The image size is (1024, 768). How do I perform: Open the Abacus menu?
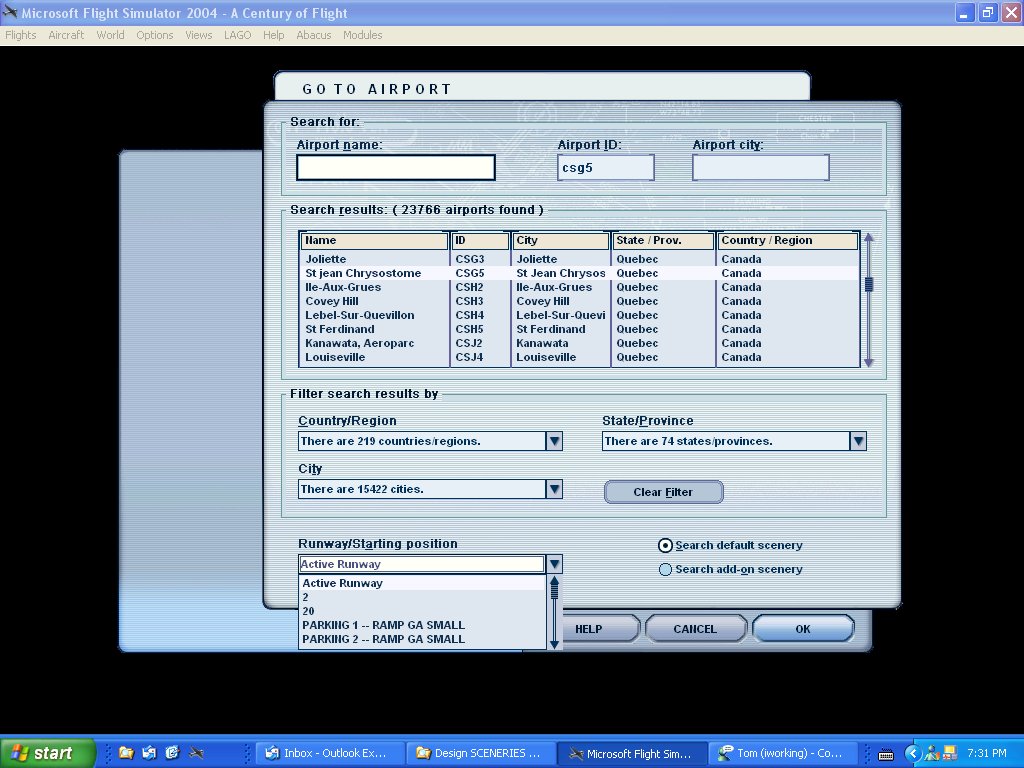pyautogui.click(x=313, y=35)
